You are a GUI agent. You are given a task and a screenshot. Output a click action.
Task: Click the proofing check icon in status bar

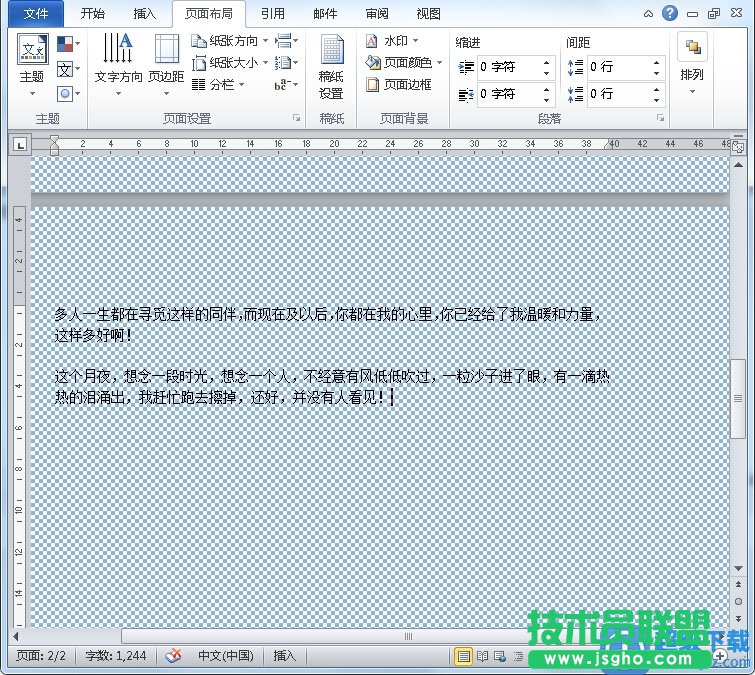[174, 656]
